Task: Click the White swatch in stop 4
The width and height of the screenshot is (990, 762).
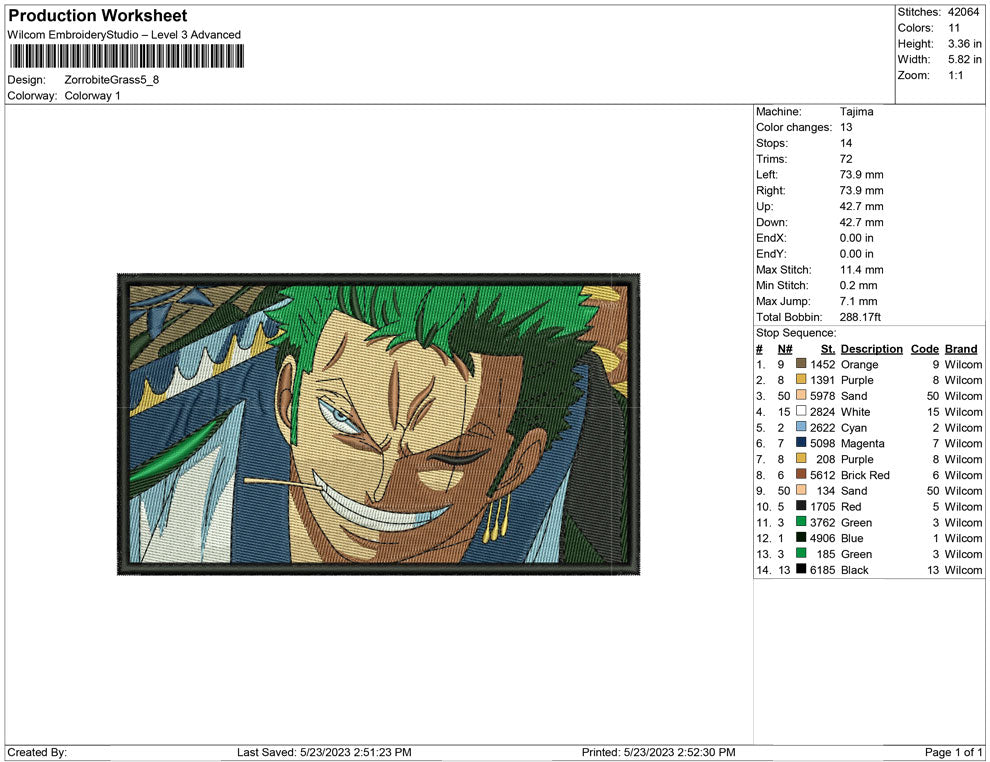Action: 801,411
